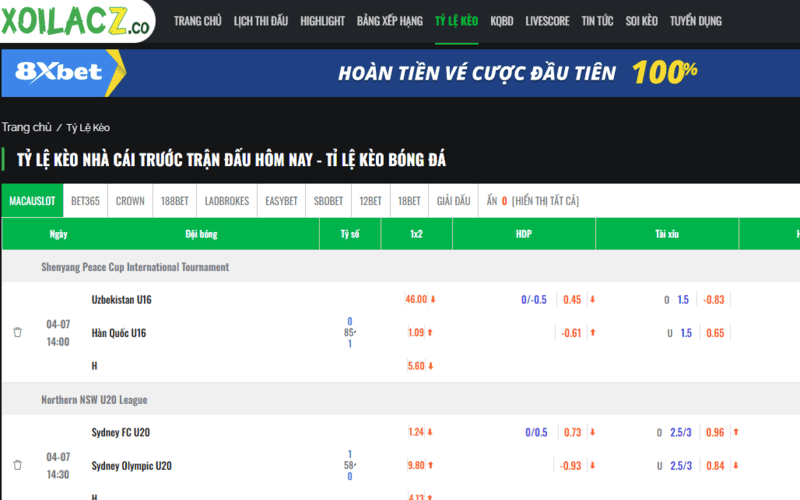Click the Tỷ số column header
The image size is (800, 500).
(350, 234)
